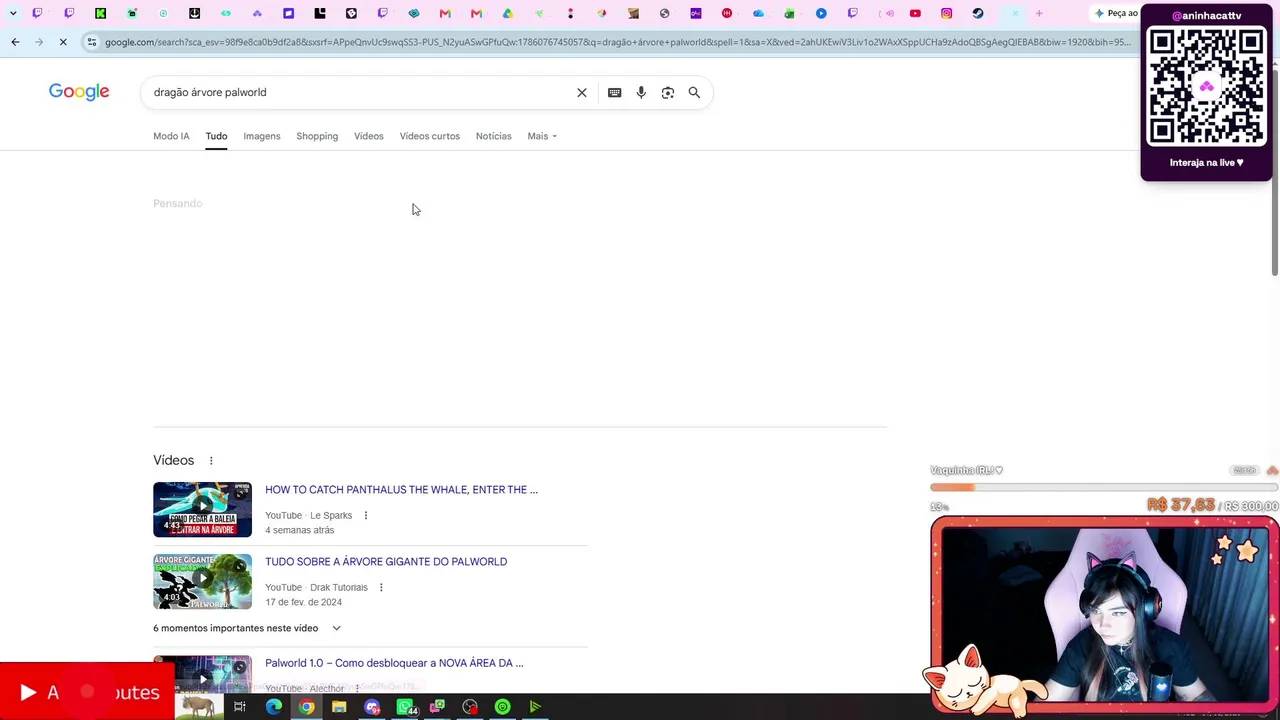Switch to Notícias results
Viewport: 1280px width, 720px height.
pos(494,136)
